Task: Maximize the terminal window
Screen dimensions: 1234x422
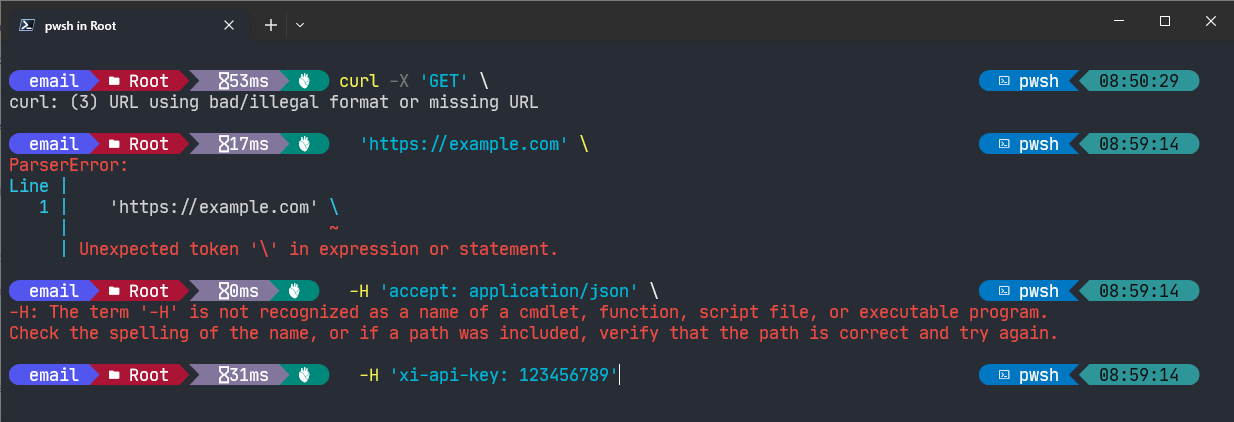Action: pyautogui.click(x=1165, y=21)
